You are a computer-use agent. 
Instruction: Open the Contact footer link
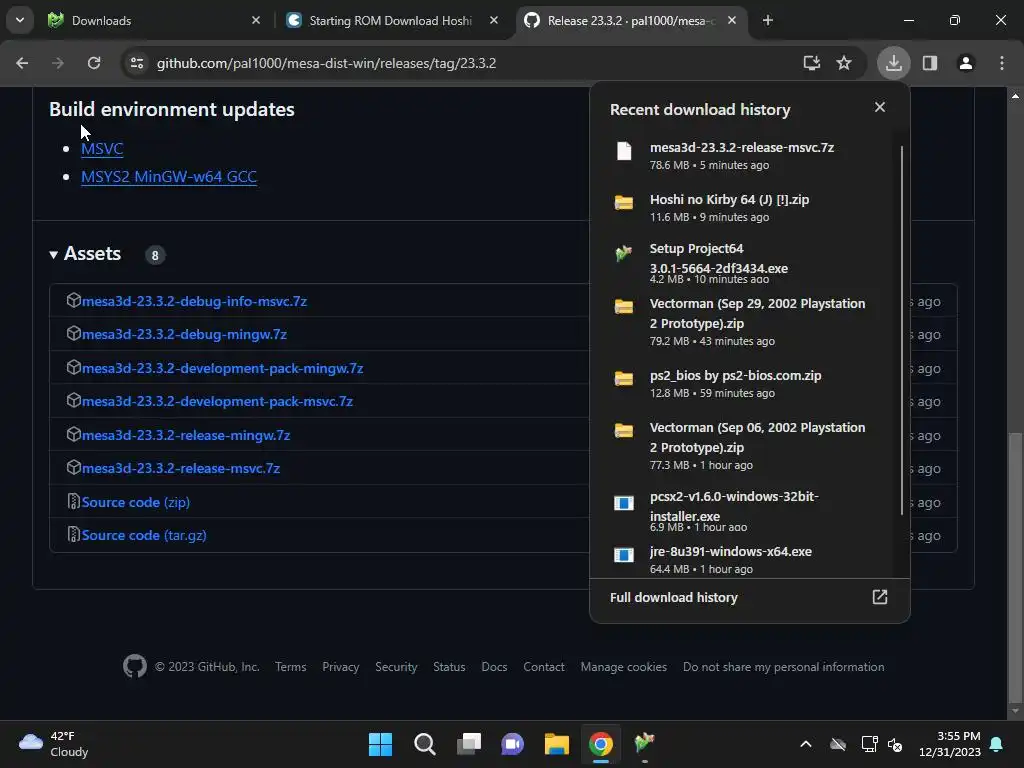543,667
